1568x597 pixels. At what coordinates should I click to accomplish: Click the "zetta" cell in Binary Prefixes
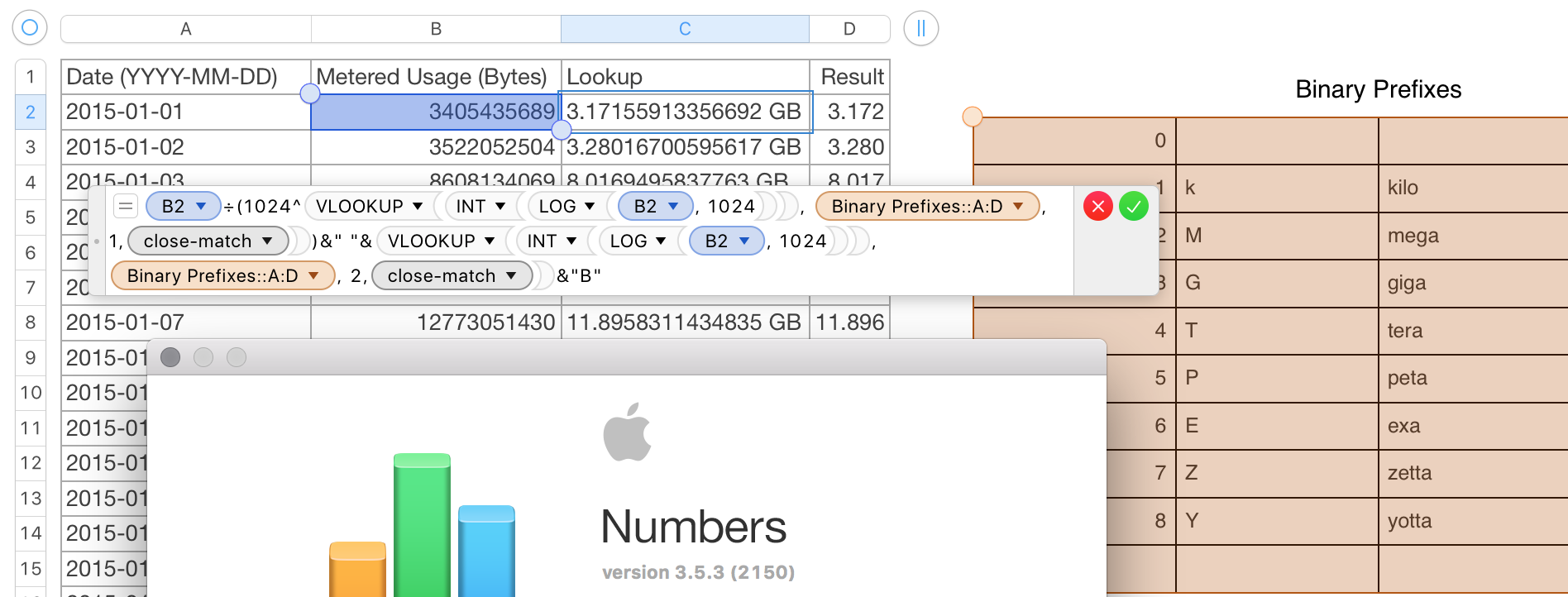(x=1473, y=473)
